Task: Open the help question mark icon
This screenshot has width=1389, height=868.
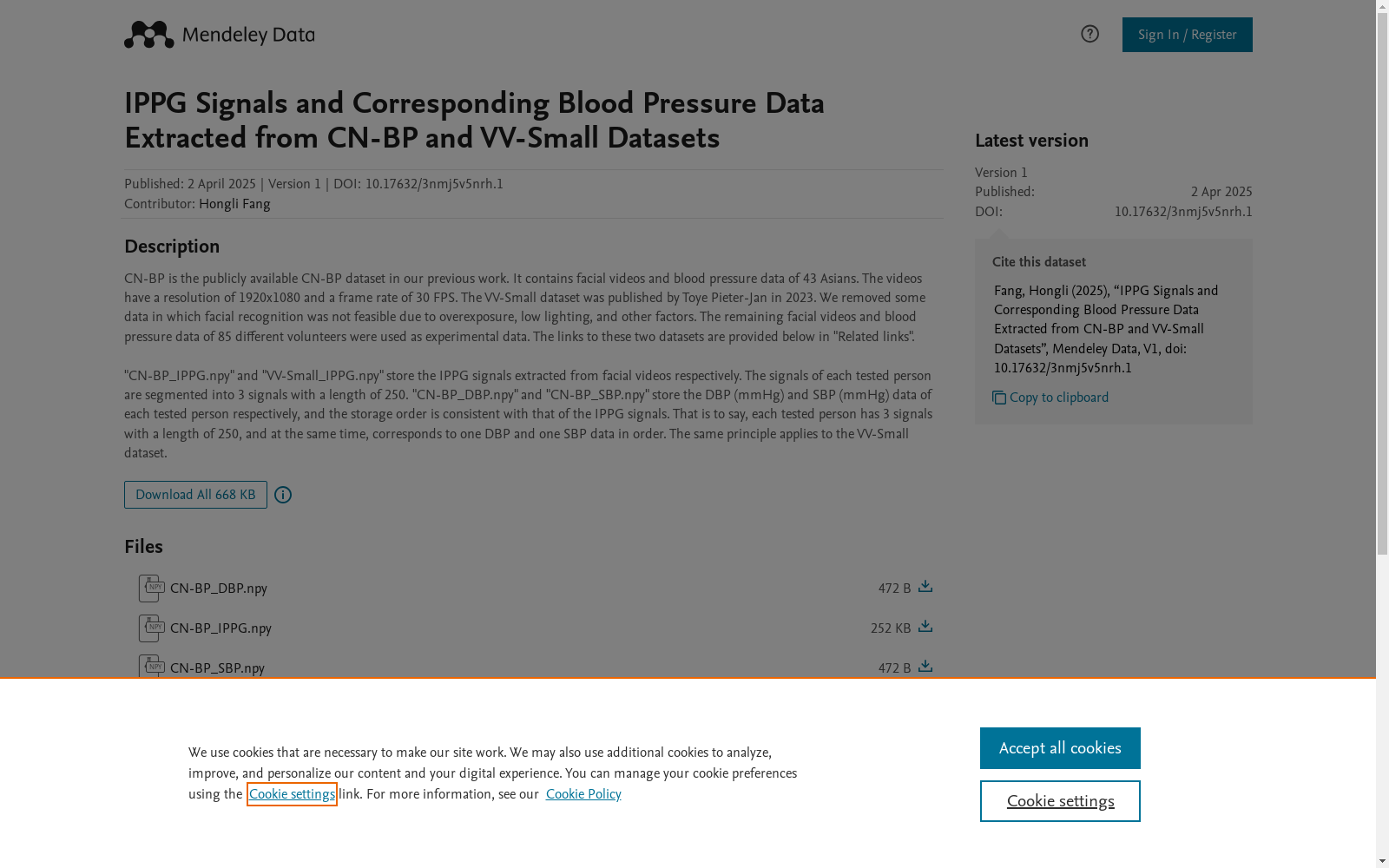Action: coord(1089,34)
